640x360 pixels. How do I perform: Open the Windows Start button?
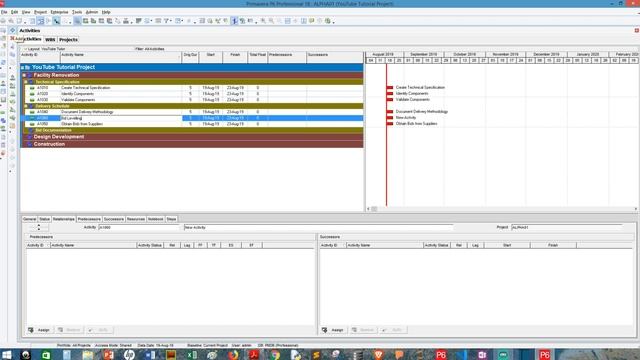coord(7,355)
